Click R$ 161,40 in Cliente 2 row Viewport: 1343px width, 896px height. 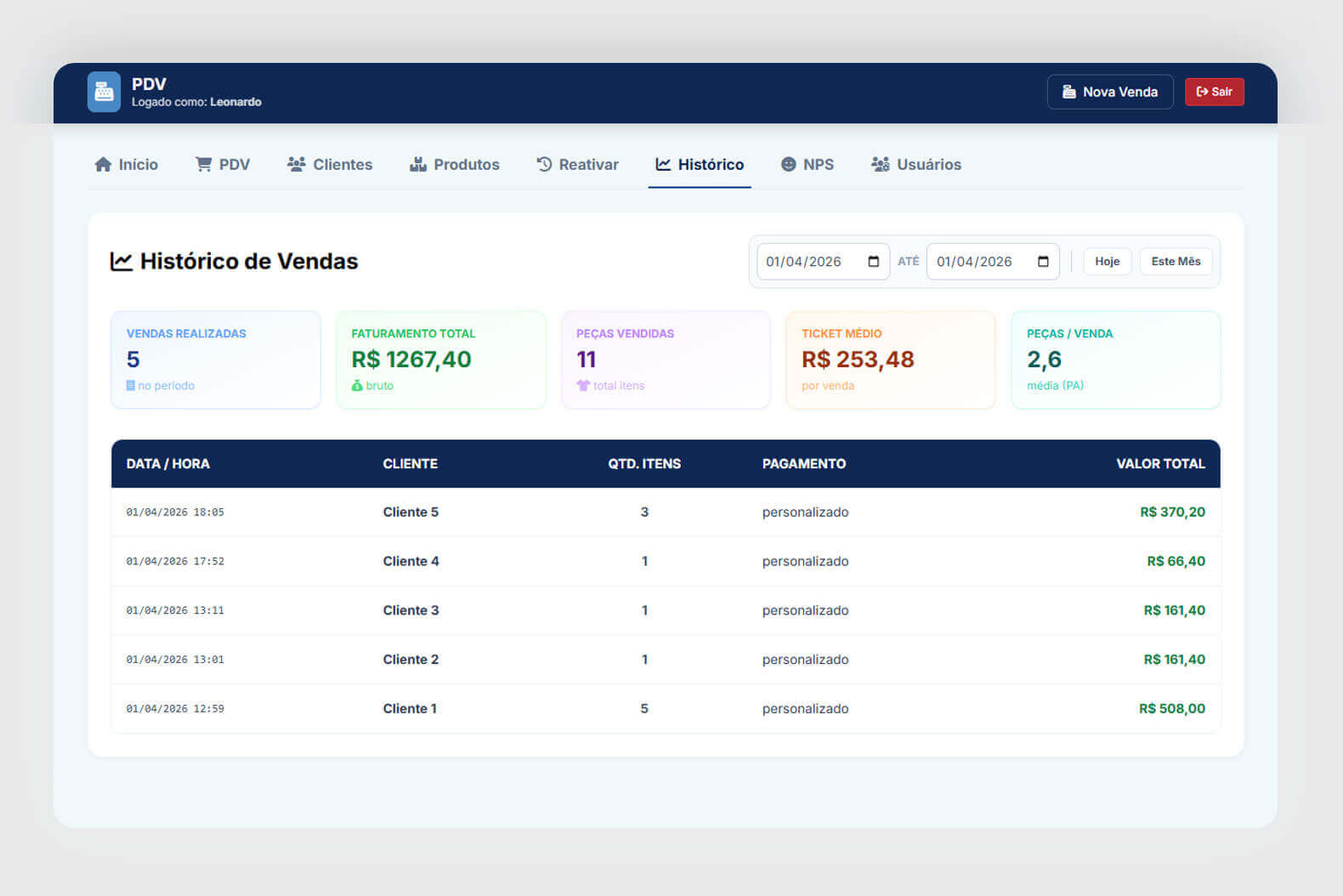tap(1174, 660)
